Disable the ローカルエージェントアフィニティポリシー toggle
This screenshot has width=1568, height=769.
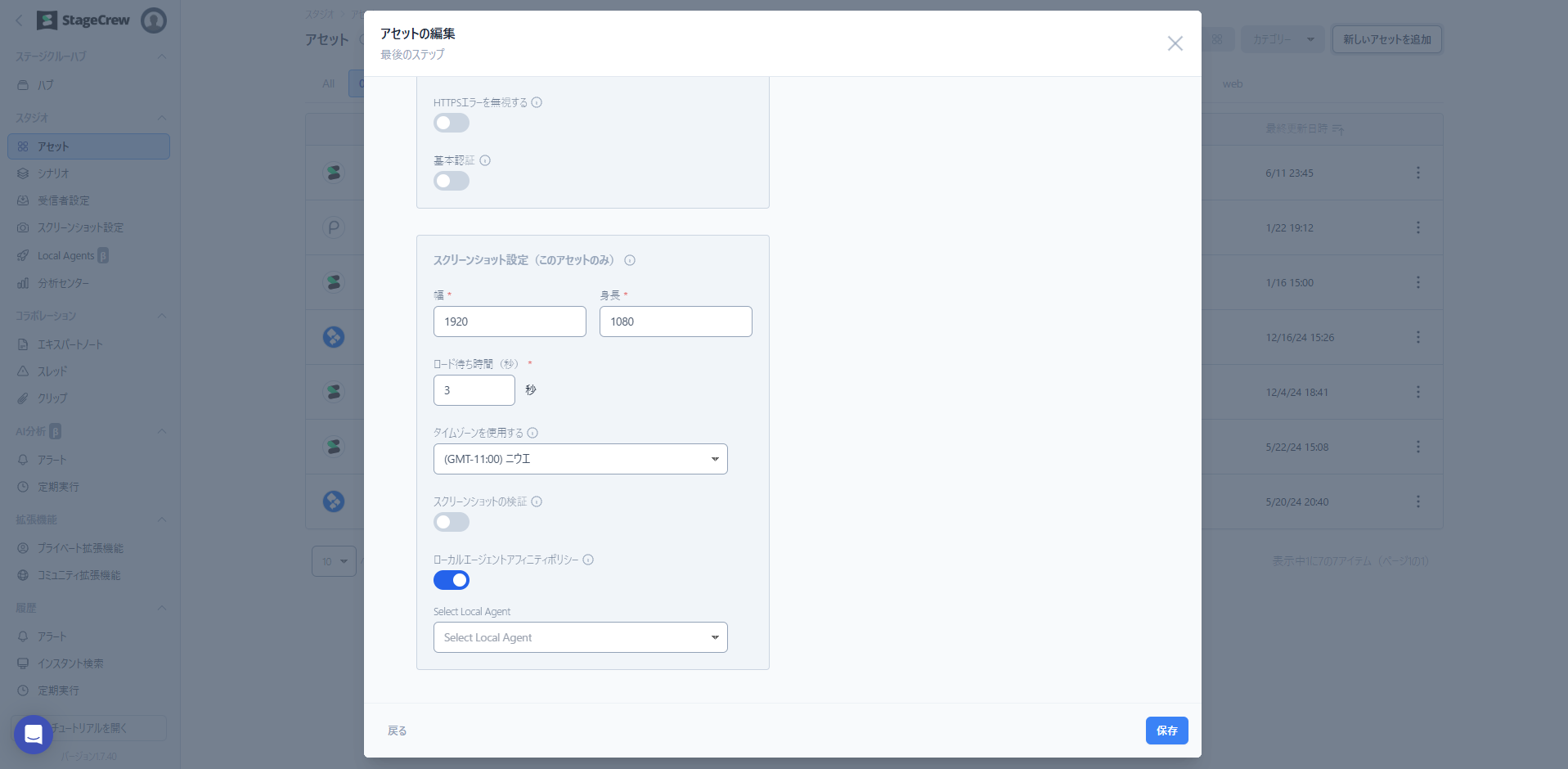coord(452,580)
